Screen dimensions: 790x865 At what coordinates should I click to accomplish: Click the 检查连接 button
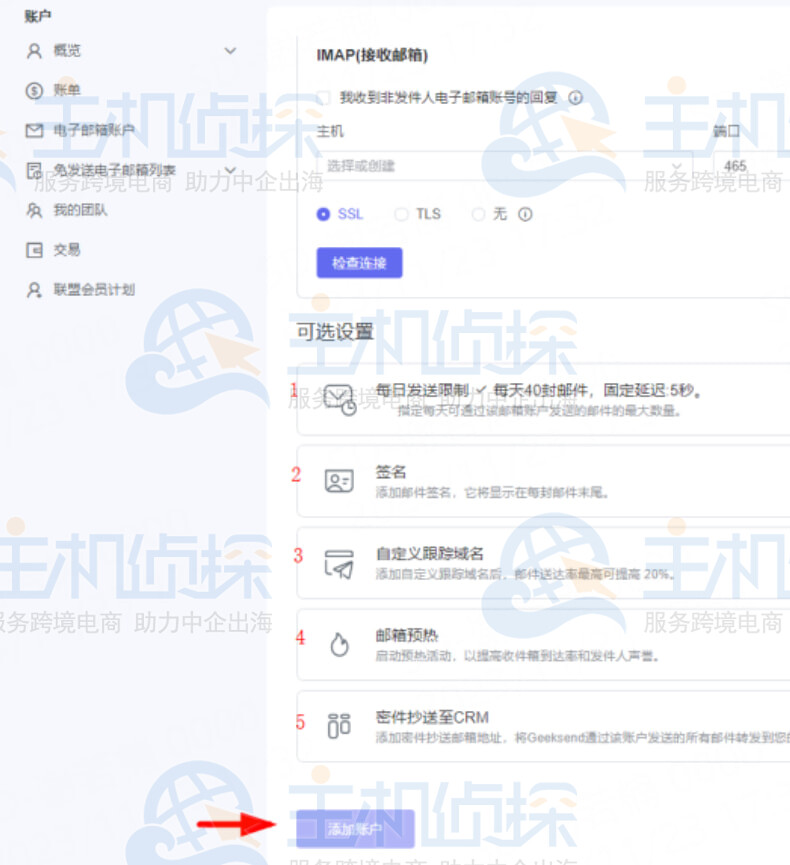point(359,263)
